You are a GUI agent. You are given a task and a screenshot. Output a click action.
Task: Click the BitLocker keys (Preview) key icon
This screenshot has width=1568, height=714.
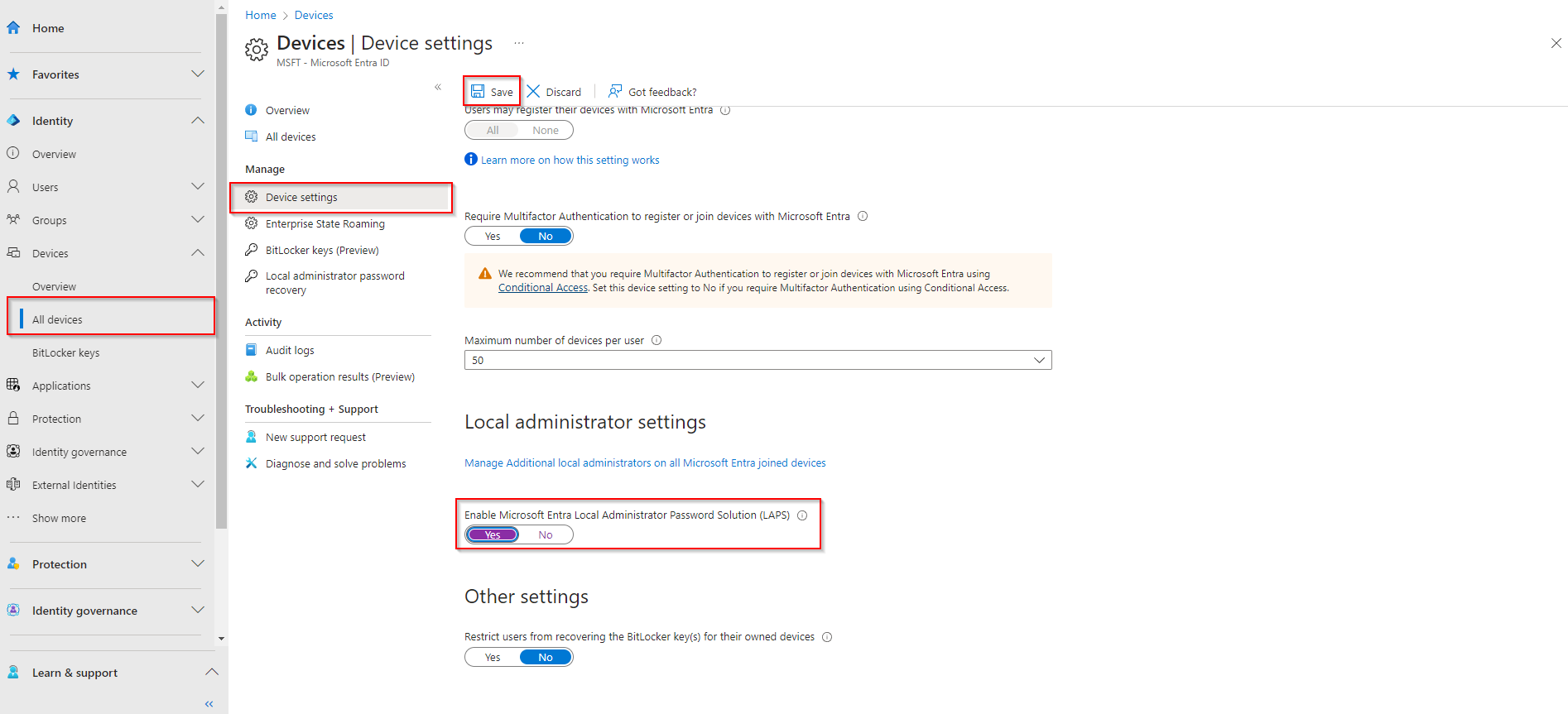point(251,249)
